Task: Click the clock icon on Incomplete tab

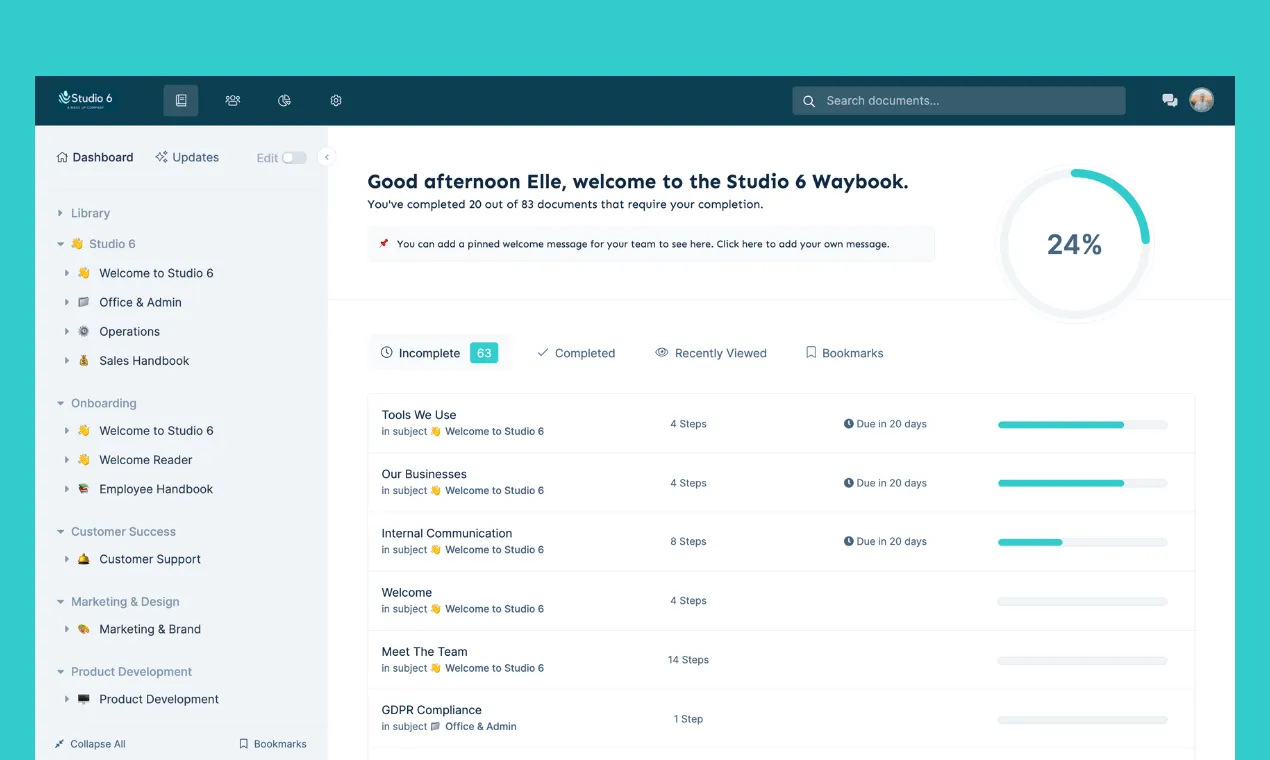Action: tap(387, 353)
